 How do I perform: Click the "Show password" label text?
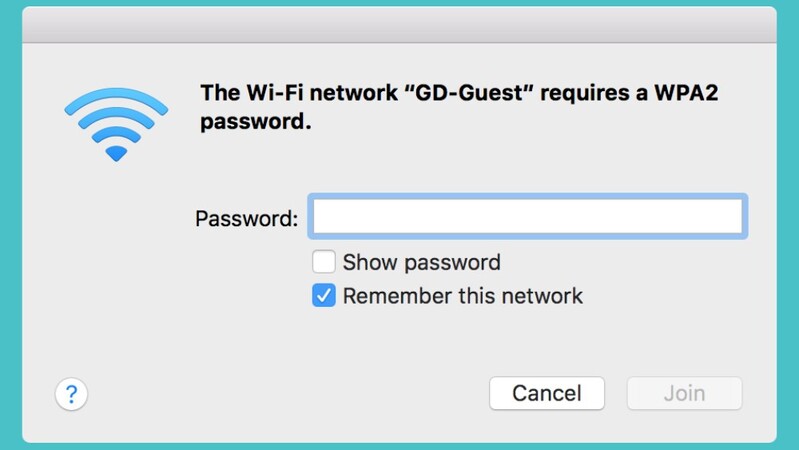pos(421,262)
